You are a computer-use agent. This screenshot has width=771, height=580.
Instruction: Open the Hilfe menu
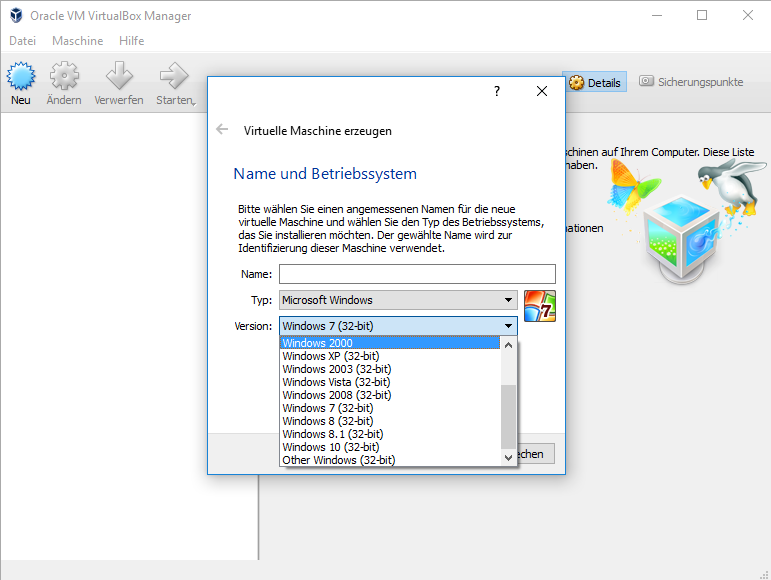pyautogui.click(x=131, y=41)
